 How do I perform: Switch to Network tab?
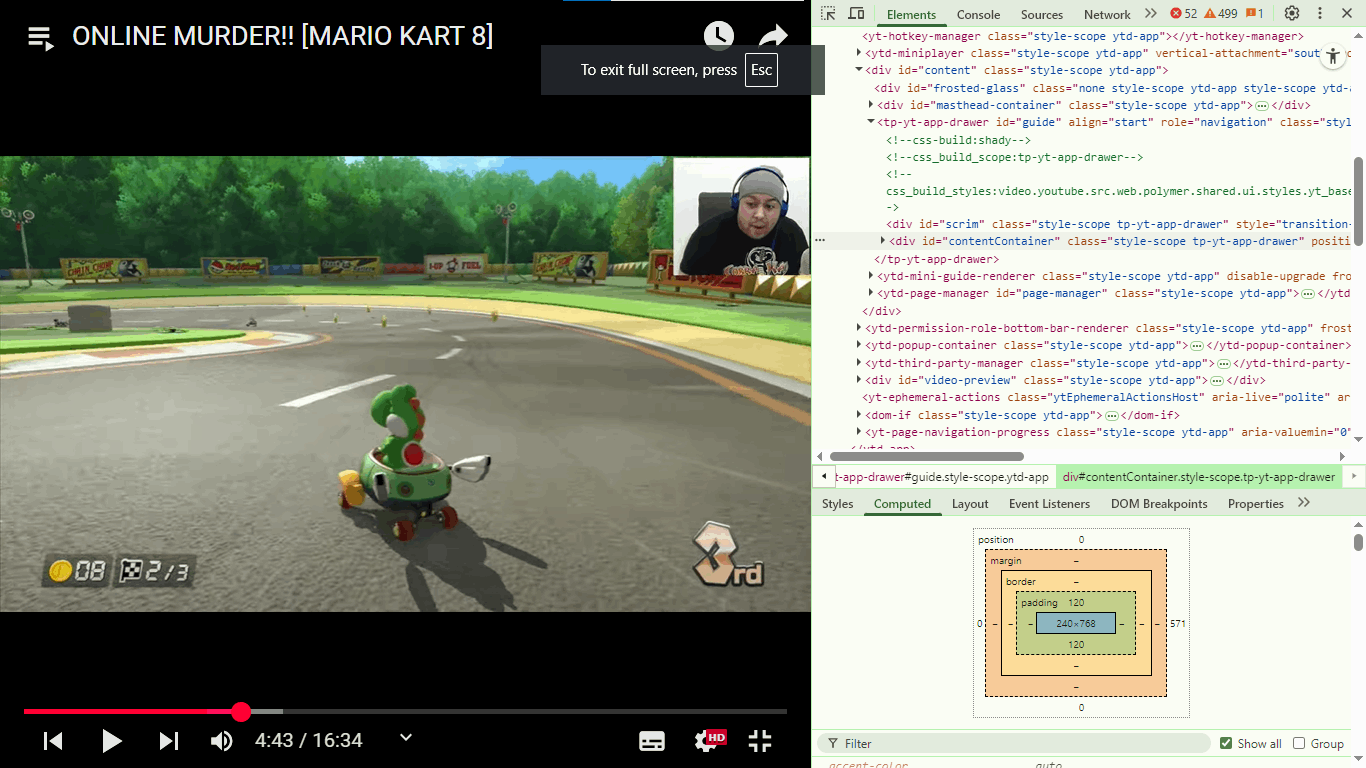pos(1107,14)
